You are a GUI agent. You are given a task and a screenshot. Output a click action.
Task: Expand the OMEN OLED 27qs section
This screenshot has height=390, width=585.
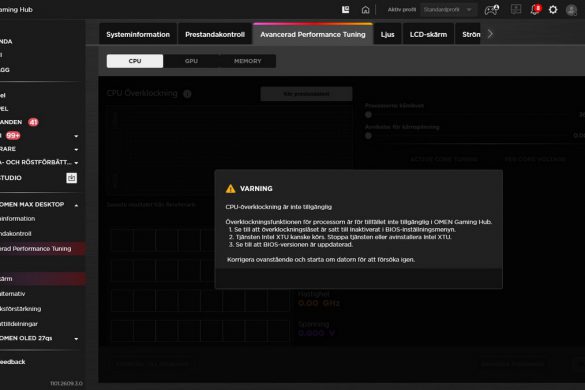tap(76, 339)
